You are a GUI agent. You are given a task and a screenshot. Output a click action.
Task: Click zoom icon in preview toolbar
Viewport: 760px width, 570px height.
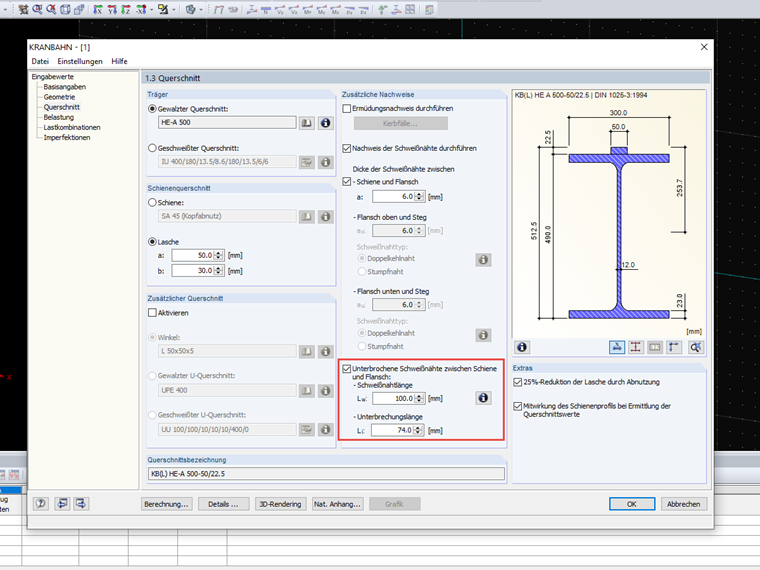point(695,347)
